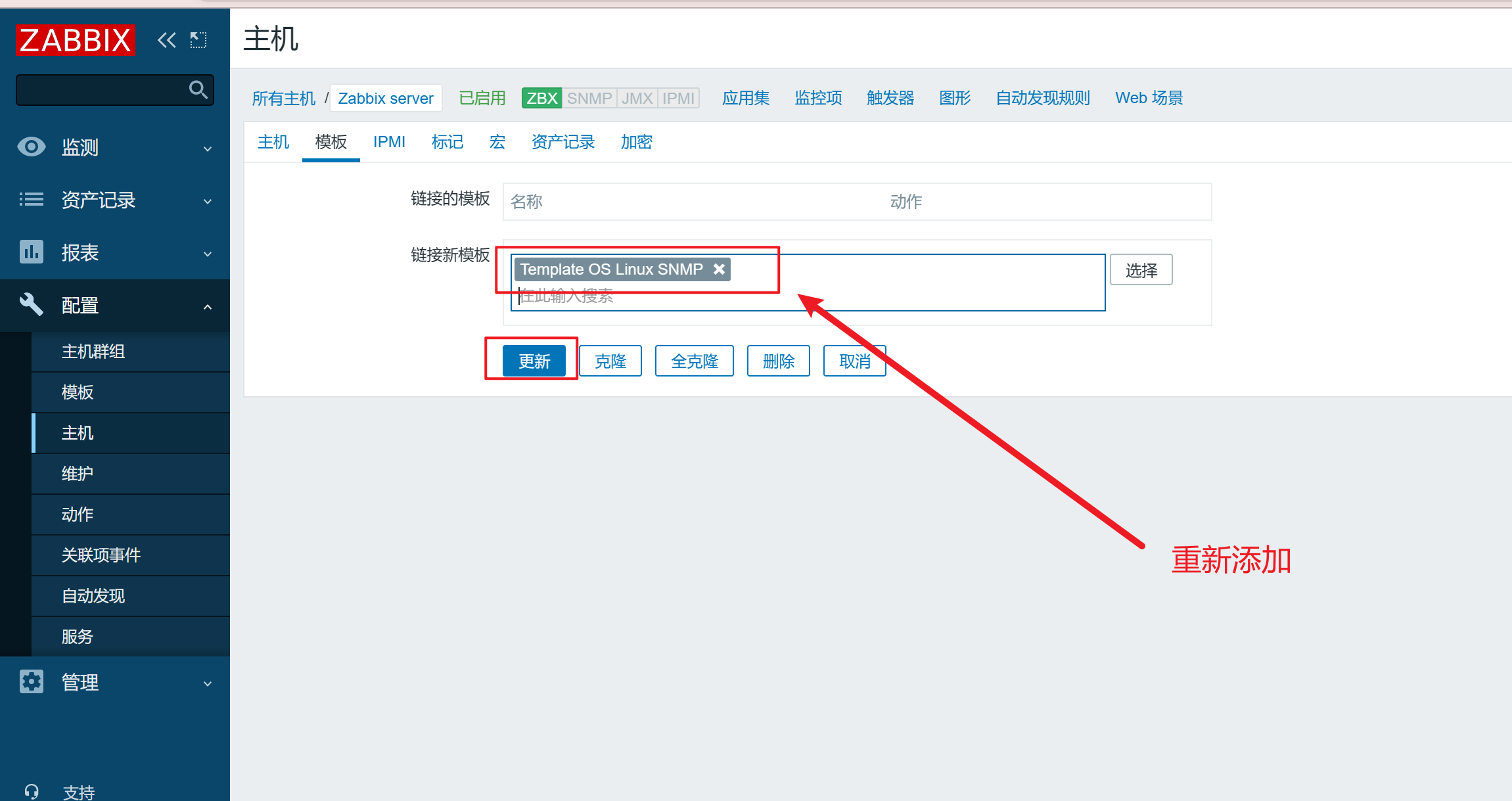Screen dimensions: 1512x801
Task: Click the 克隆 button
Action: click(610, 361)
